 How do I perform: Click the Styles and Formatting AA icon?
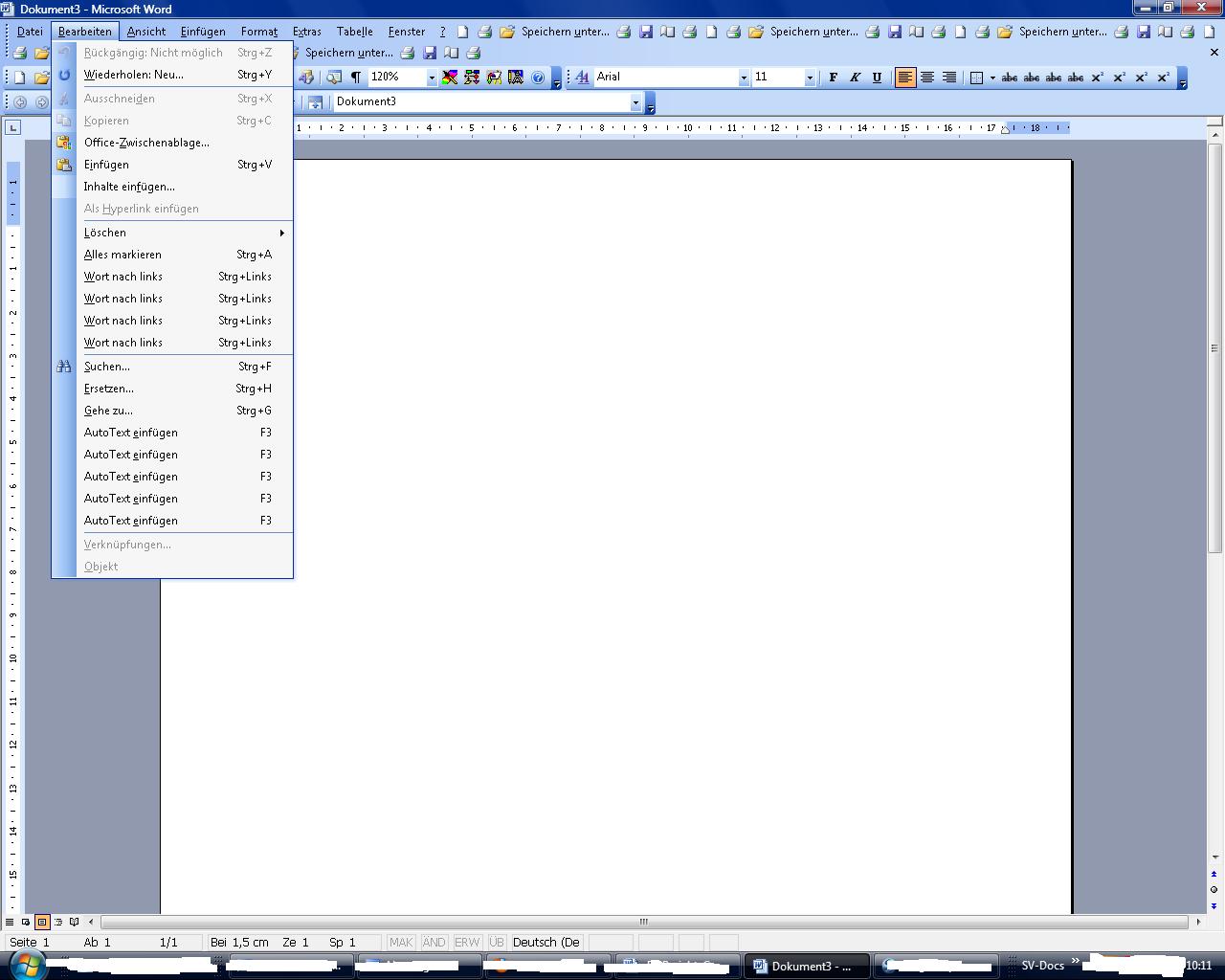tap(582, 77)
